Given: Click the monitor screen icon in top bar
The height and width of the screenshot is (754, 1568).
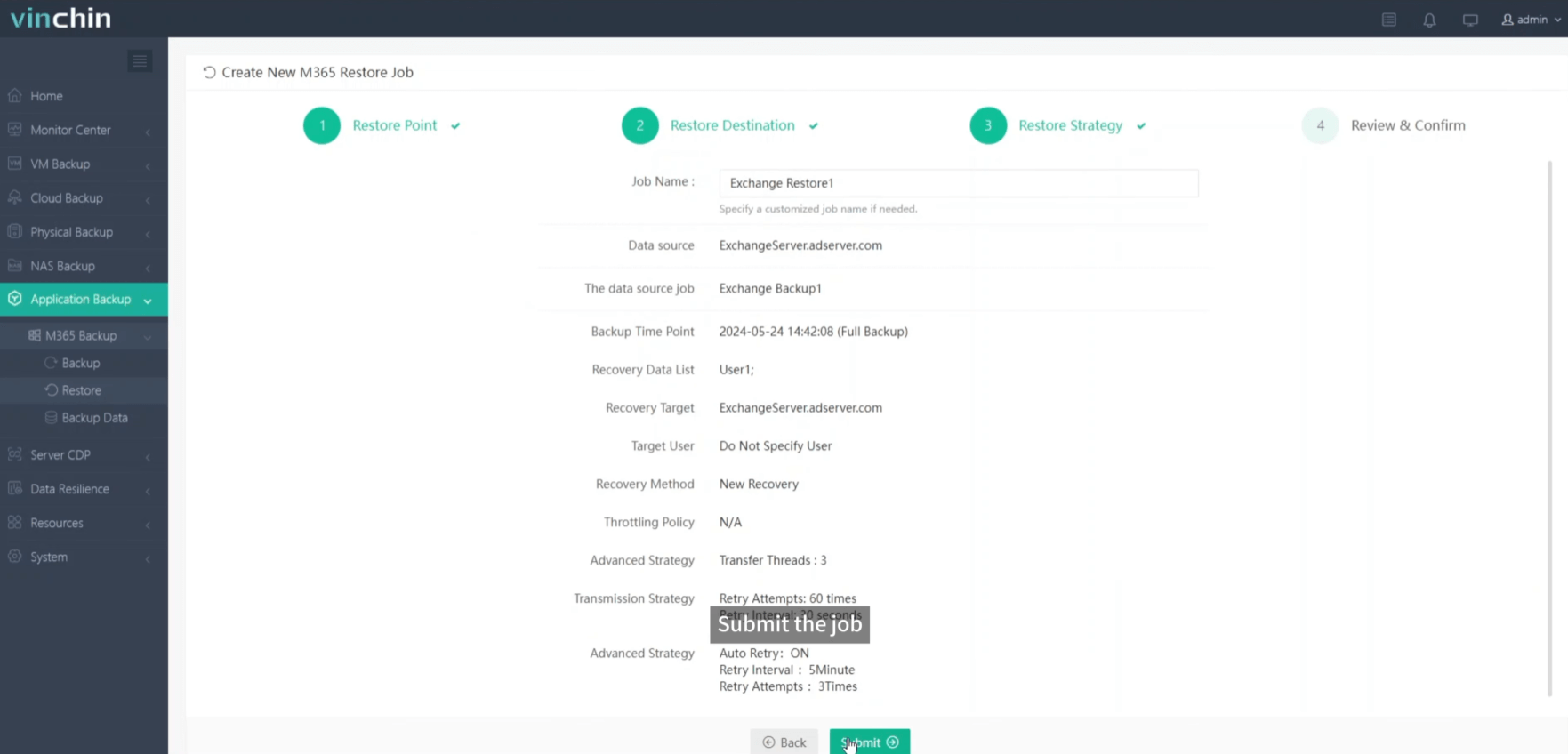Looking at the screenshot, I should click(1470, 20).
